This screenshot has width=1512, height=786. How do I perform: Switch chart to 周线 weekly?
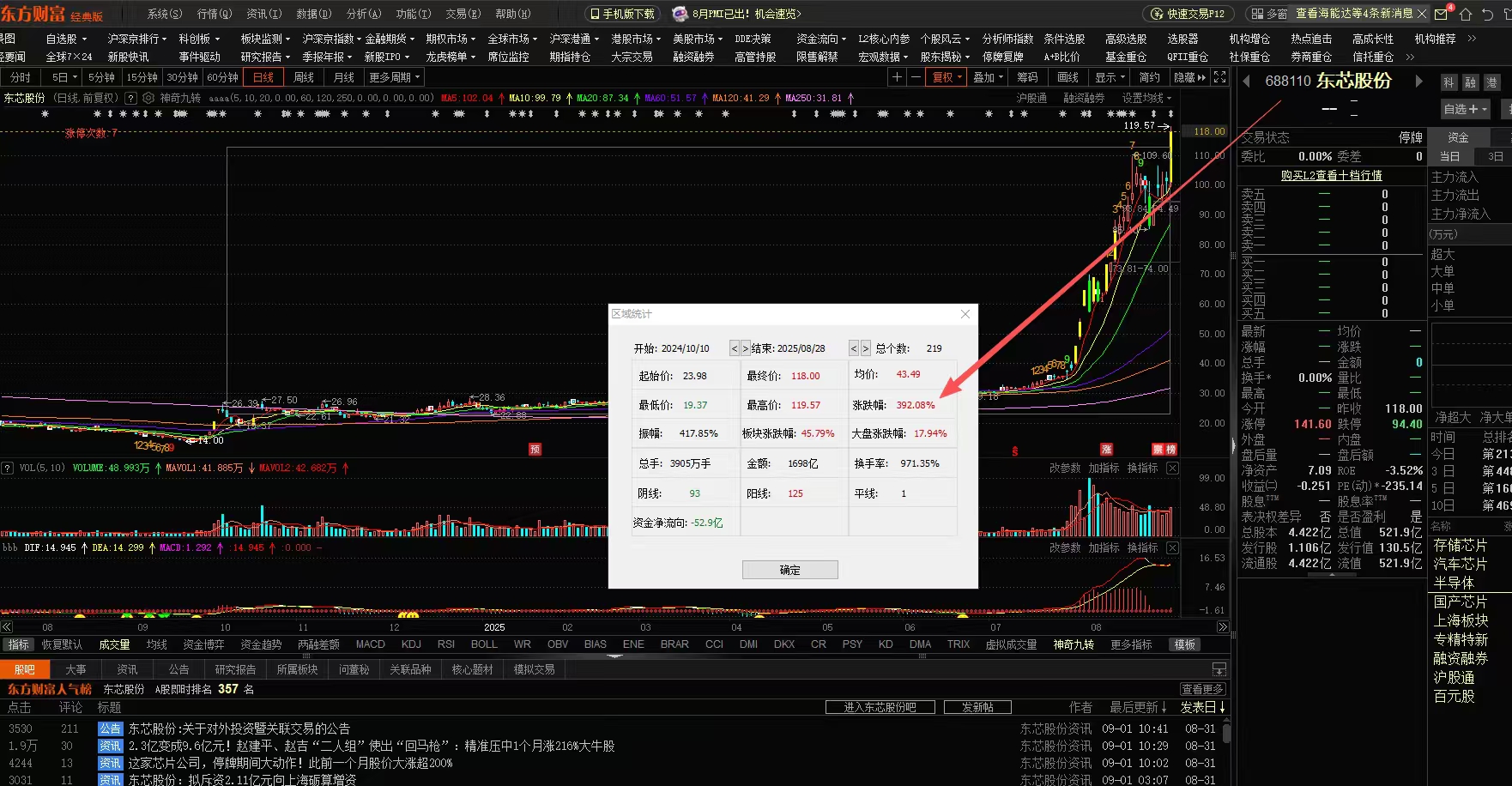coord(304,77)
